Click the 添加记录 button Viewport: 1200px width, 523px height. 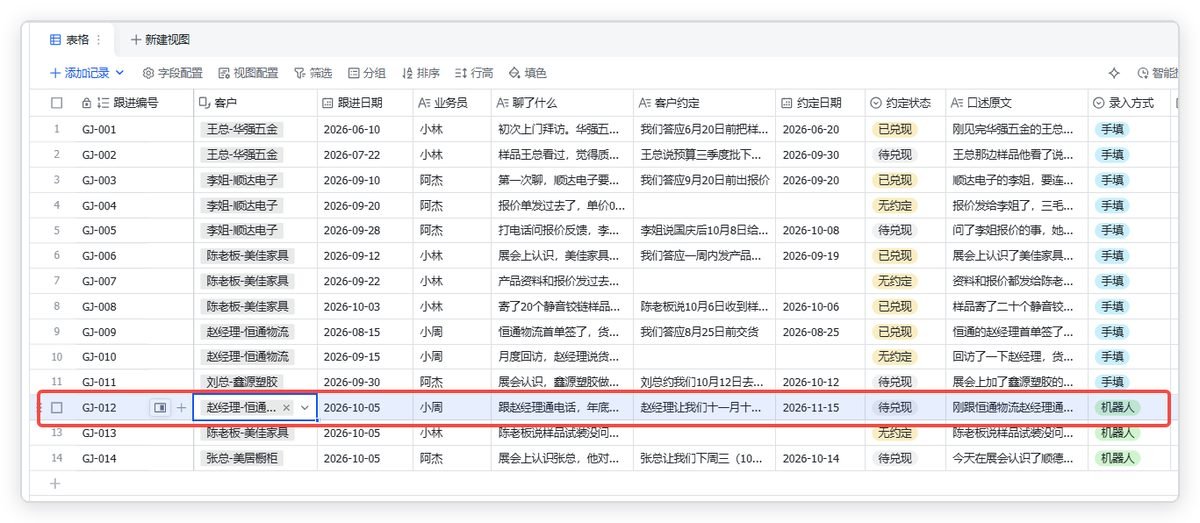[x=80, y=73]
